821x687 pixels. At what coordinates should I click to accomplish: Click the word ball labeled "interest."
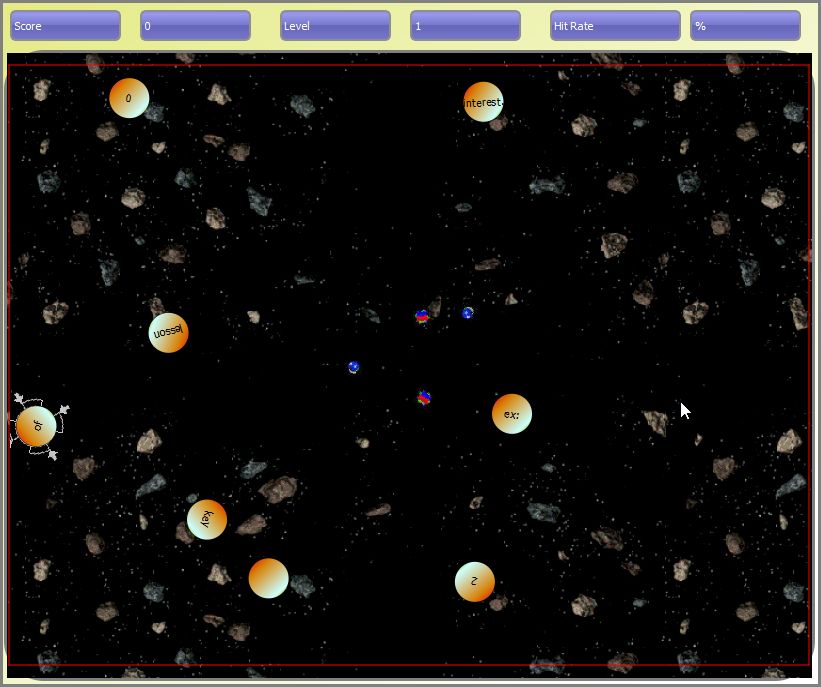click(483, 101)
